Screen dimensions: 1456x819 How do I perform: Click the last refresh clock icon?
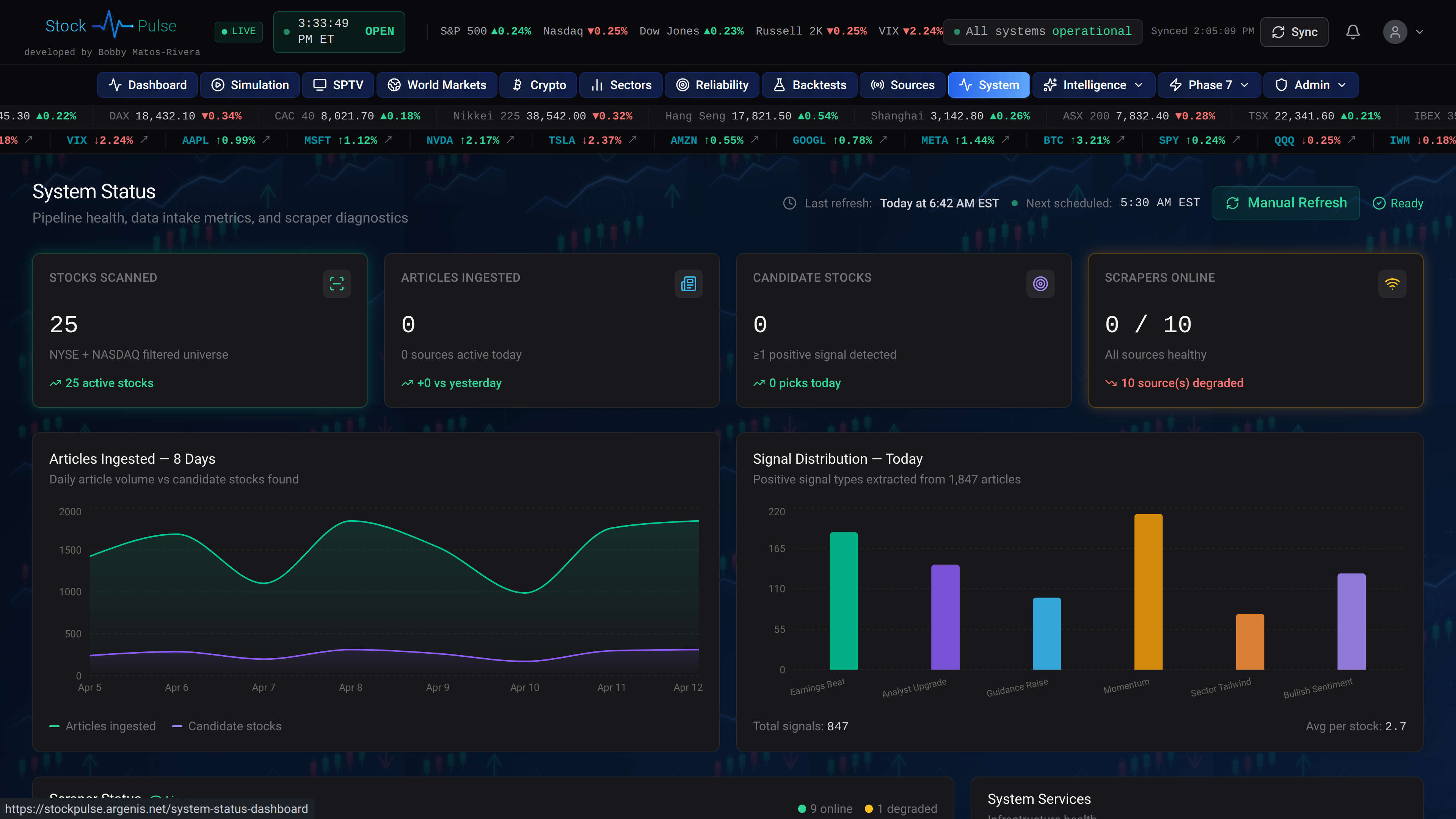click(x=789, y=203)
